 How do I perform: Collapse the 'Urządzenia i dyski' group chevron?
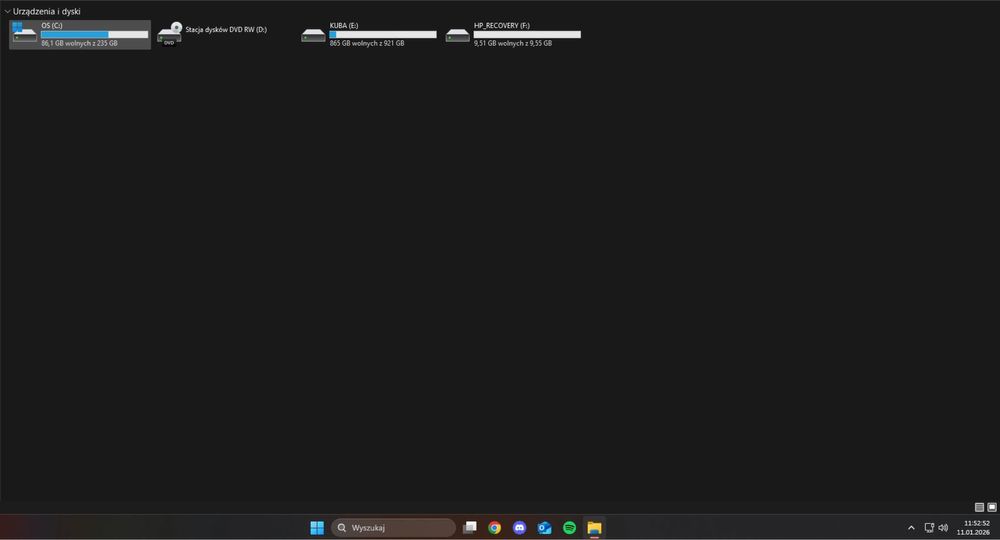tap(7, 11)
